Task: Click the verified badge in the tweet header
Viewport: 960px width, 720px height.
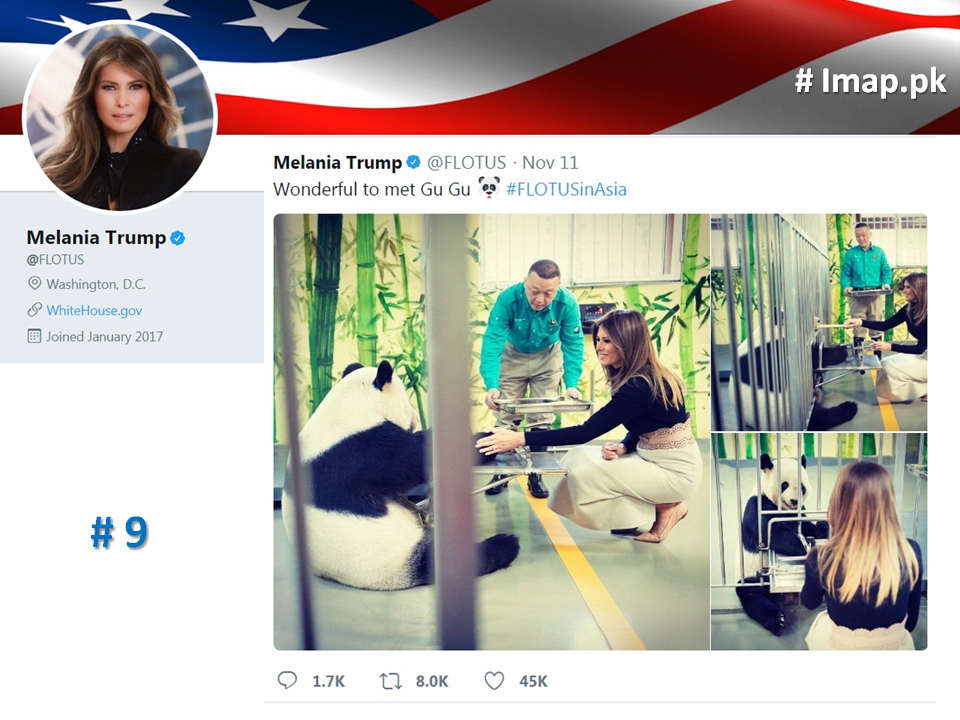Action: (x=413, y=163)
